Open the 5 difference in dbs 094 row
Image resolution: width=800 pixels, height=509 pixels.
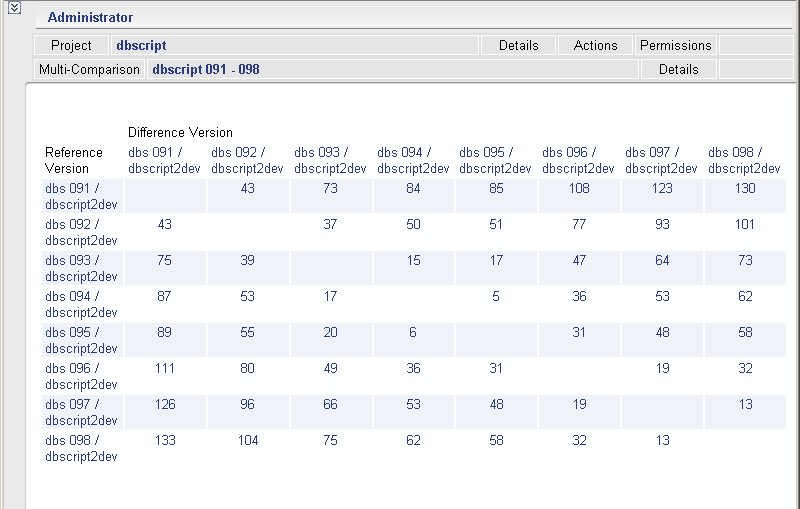[496, 296]
